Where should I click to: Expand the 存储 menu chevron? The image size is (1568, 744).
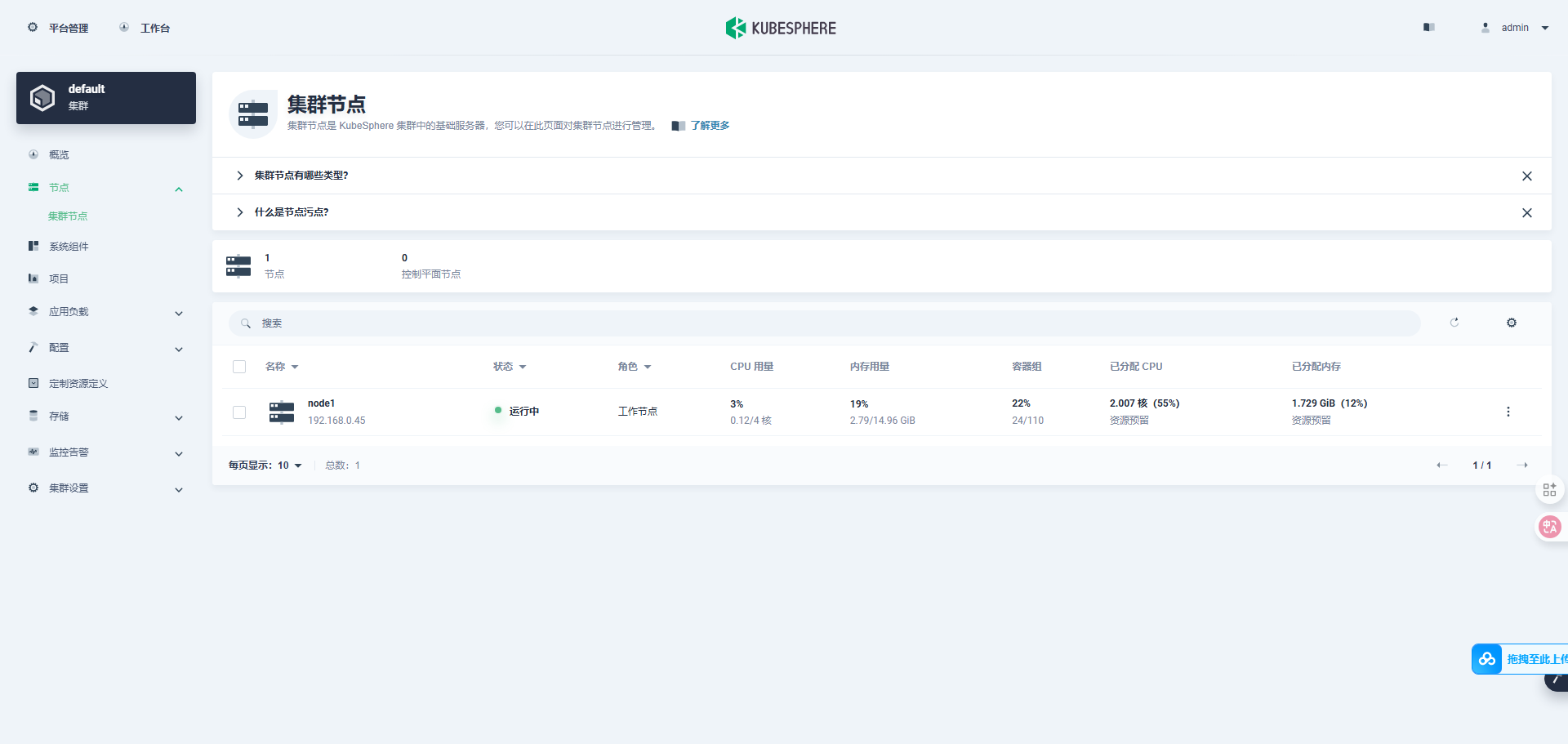click(179, 418)
